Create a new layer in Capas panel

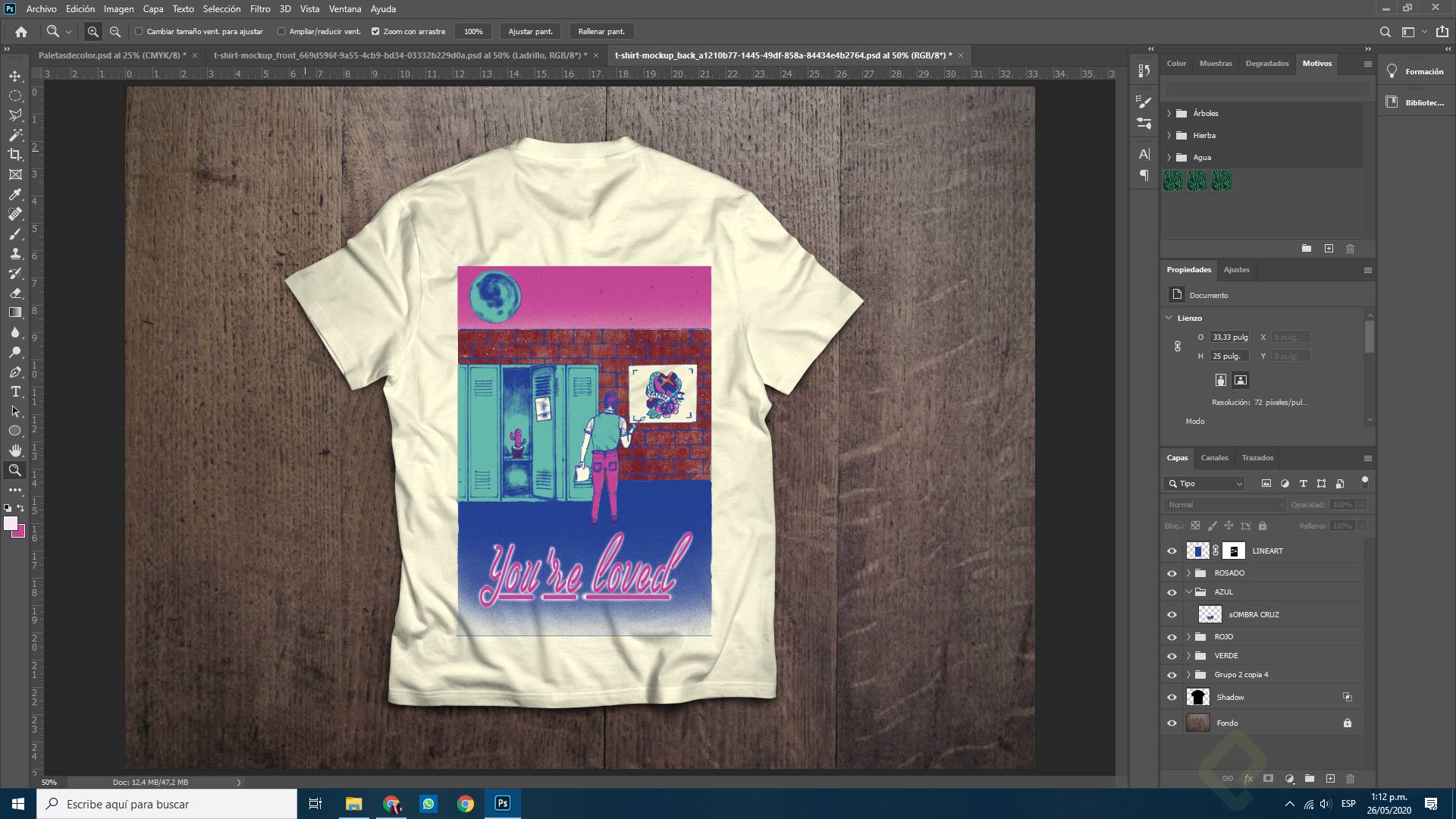point(1330,779)
